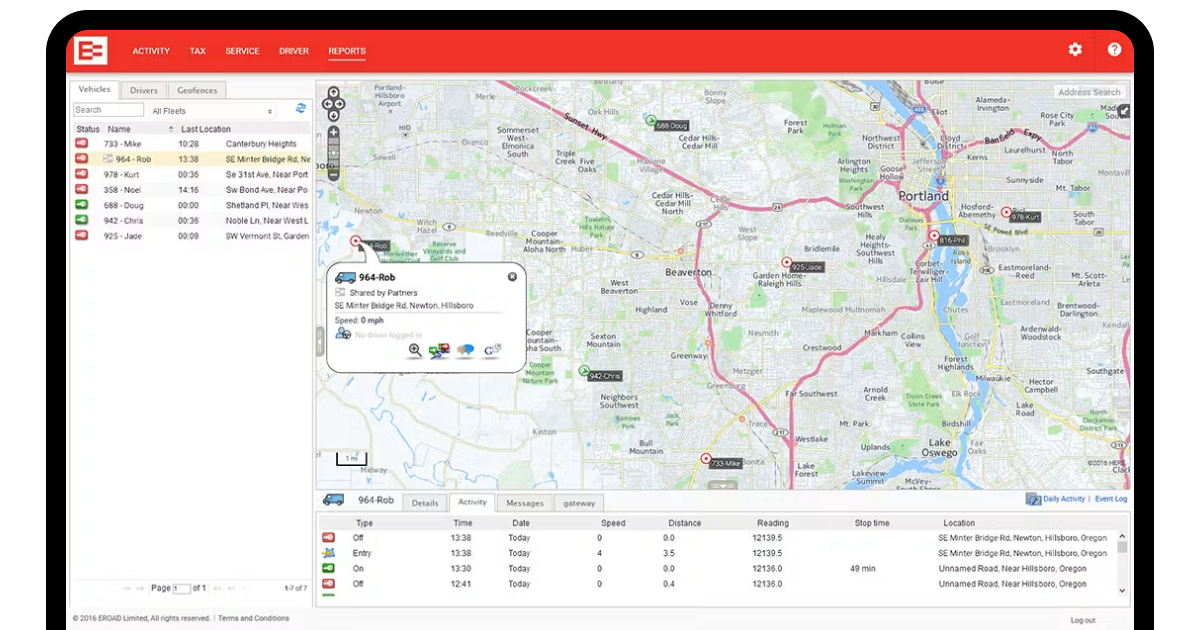Open the All Fleets dropdown

pos(212,111)
